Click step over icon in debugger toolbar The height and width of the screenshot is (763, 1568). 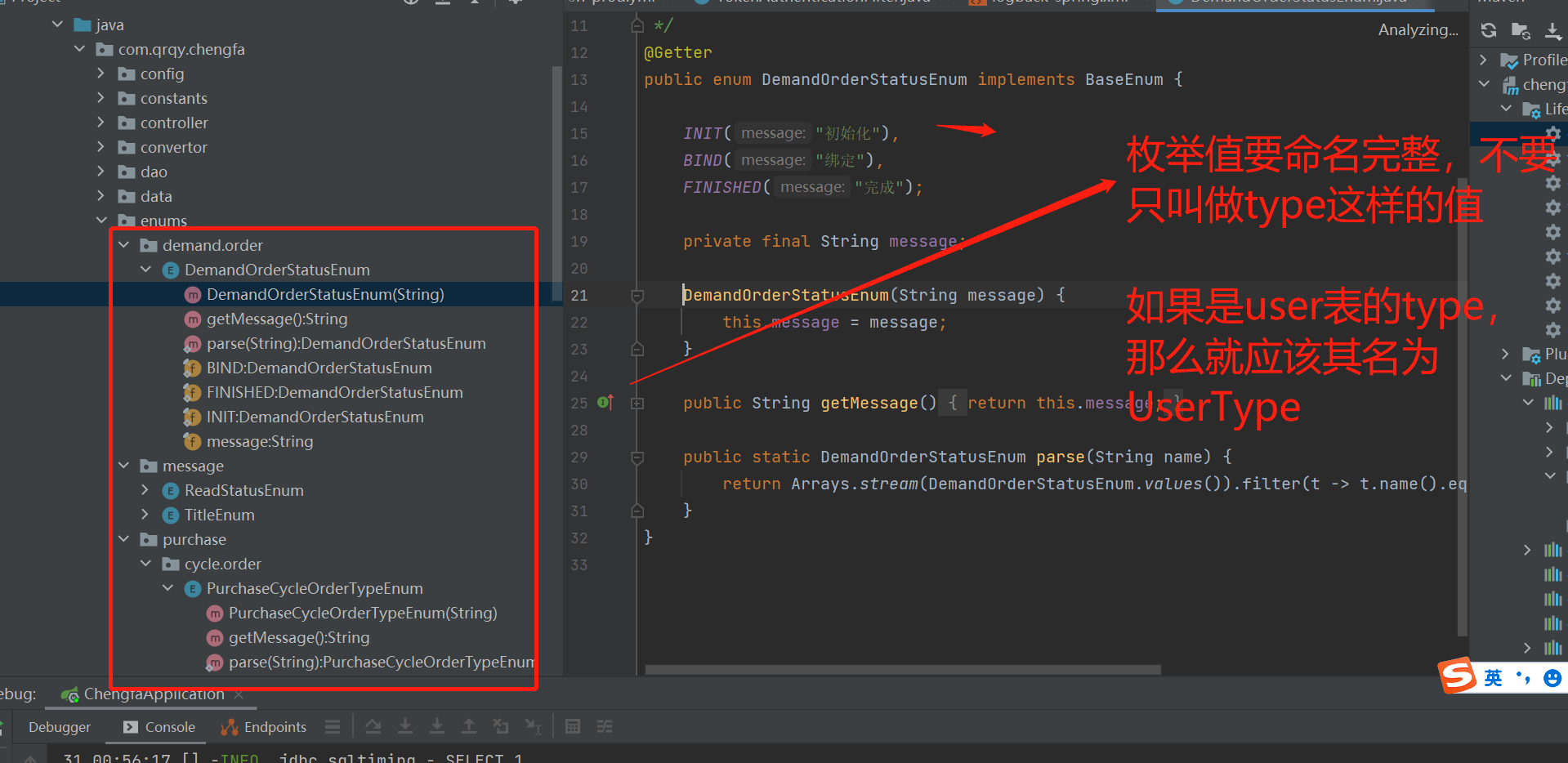[373, 726]
